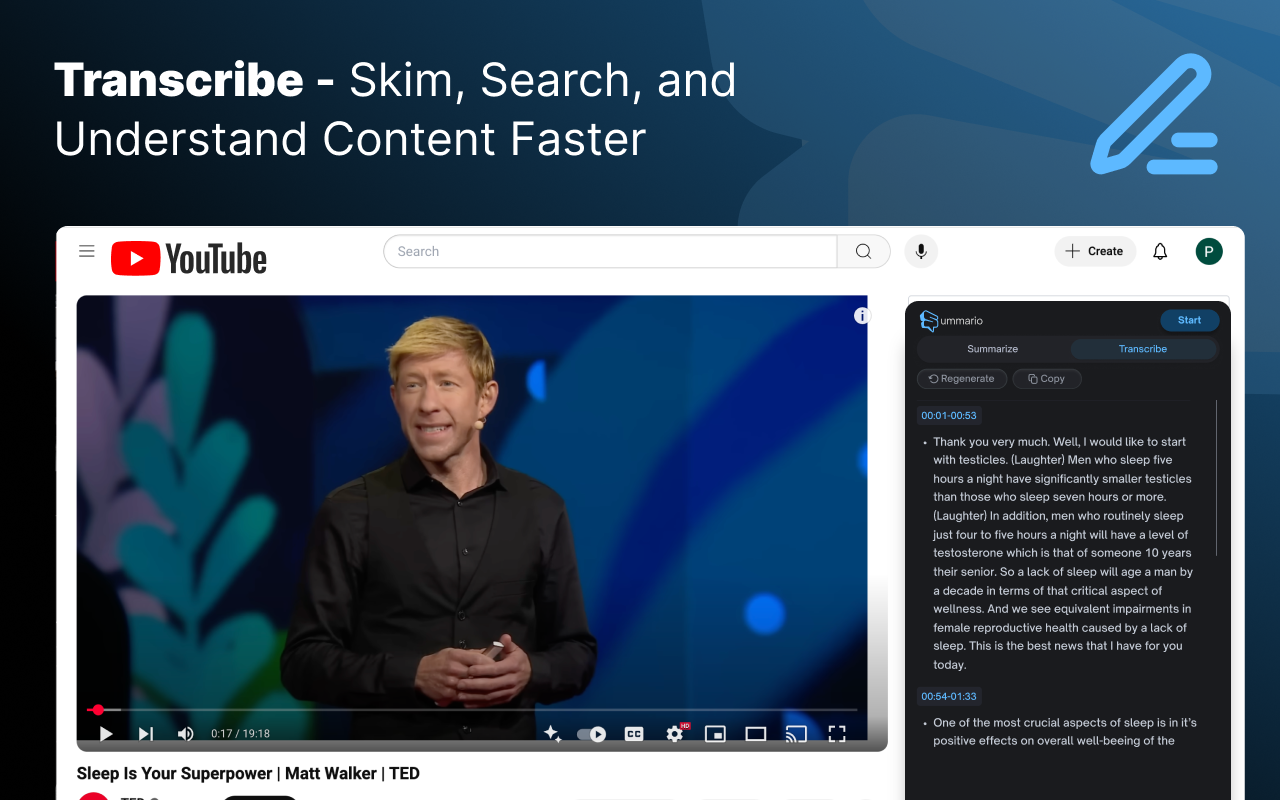Image resolution: width=1280 pixels, height=800 pixels.
Task: Play the video
Action: point(106,734)
